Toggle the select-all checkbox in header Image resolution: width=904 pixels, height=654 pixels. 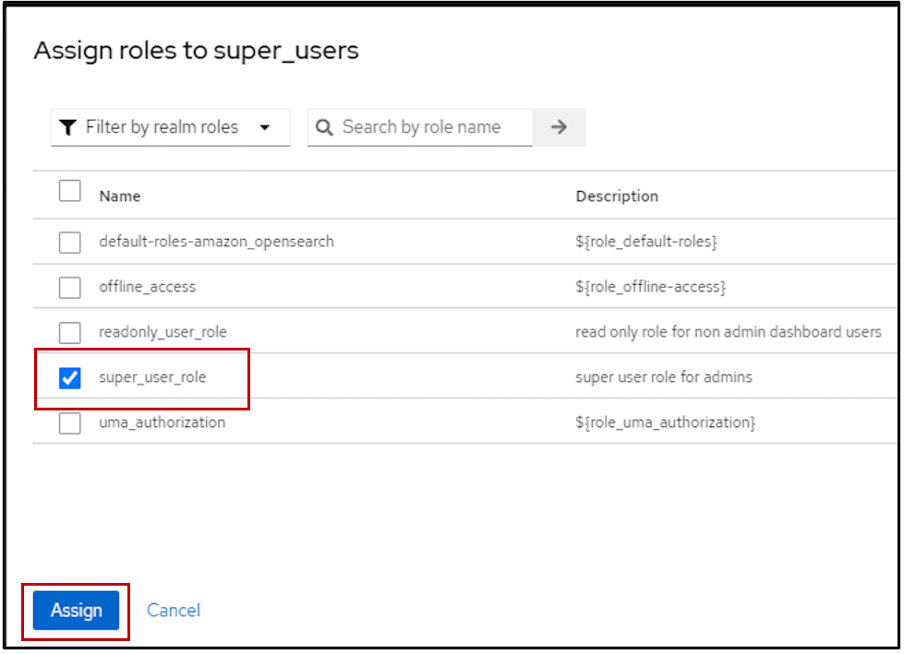click(70, 191)
